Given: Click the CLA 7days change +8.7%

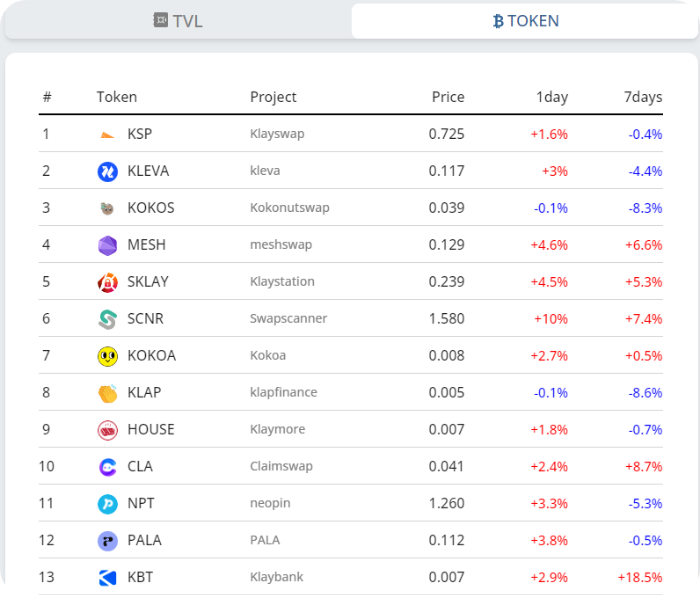Looking at the screenshot, I should 643,467.
